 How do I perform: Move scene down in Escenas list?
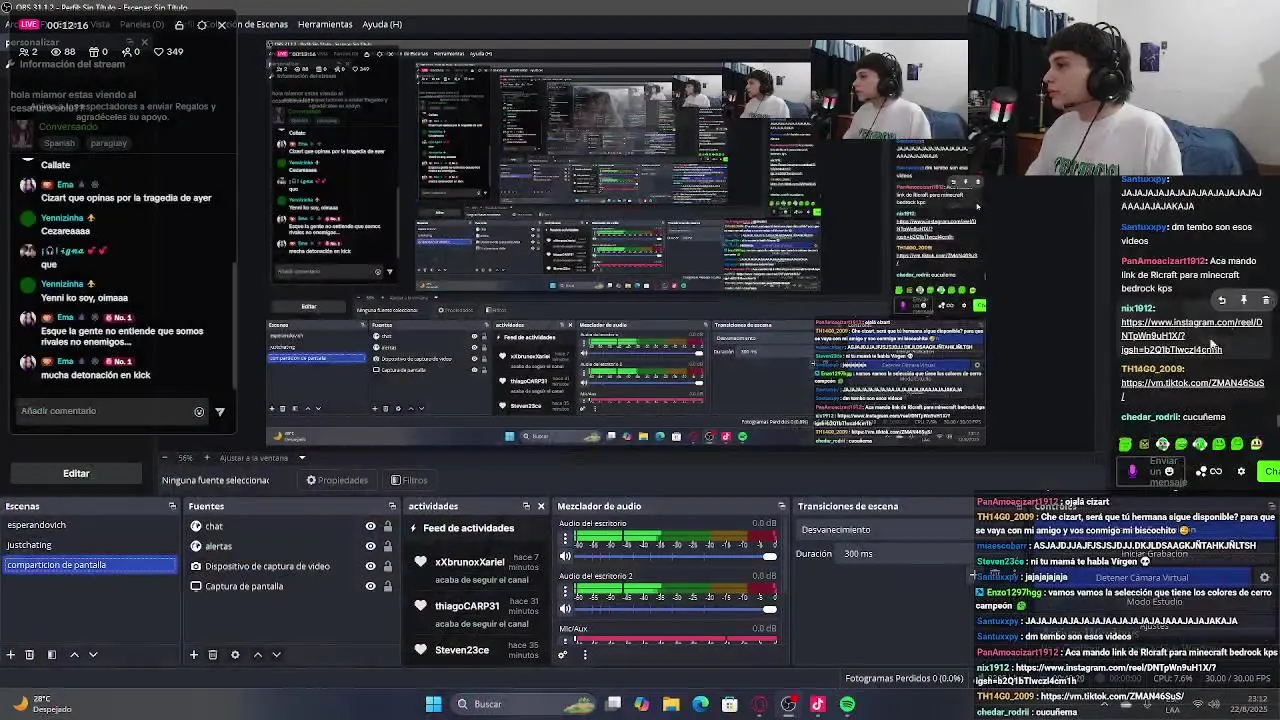point(93,655)
